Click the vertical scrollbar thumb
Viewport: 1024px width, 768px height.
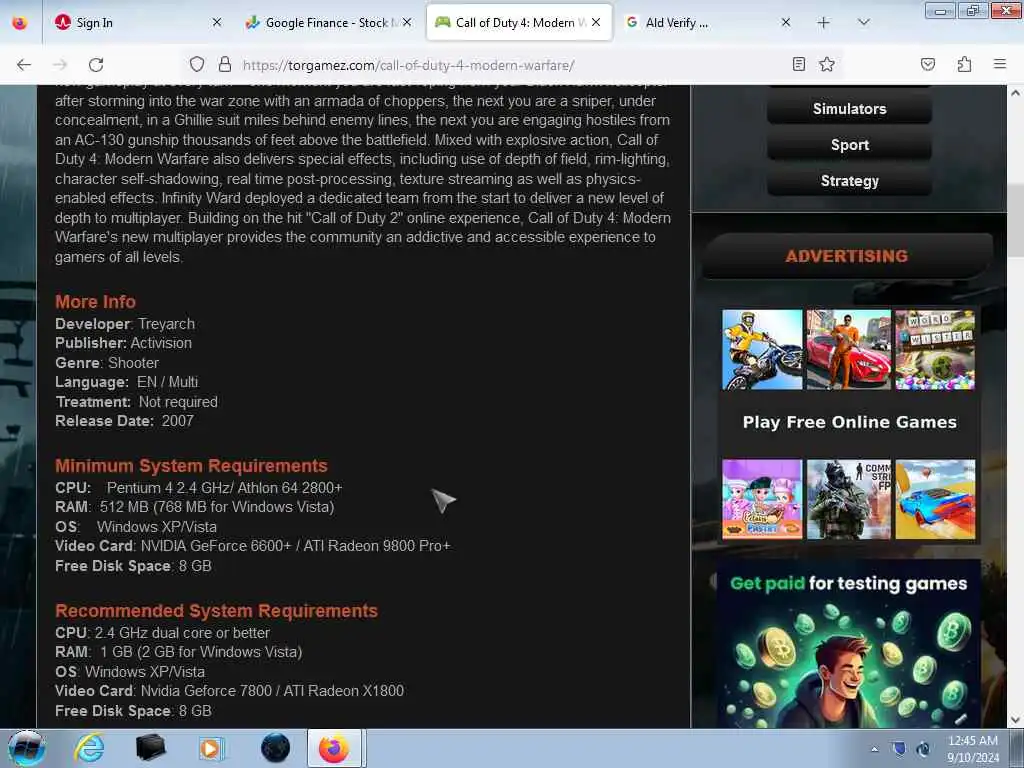point(1015,222)
